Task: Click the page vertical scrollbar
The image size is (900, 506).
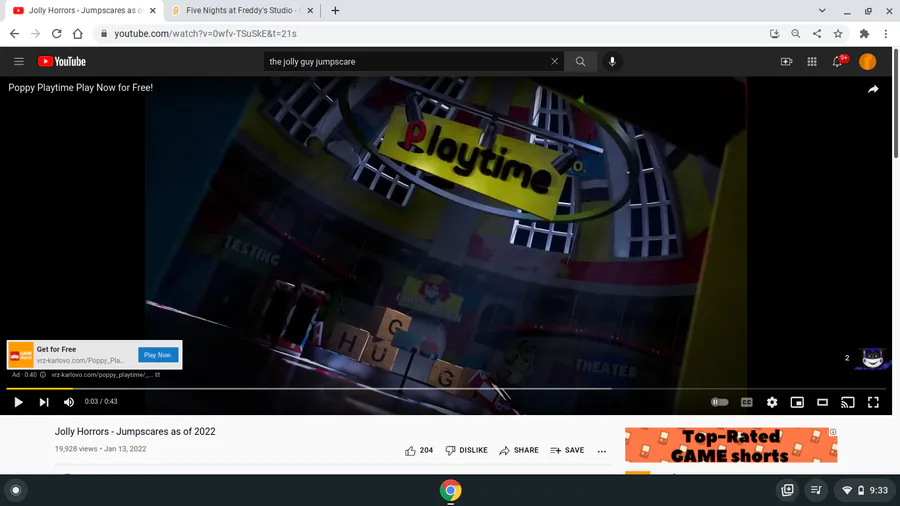Action: pos(896,103)
